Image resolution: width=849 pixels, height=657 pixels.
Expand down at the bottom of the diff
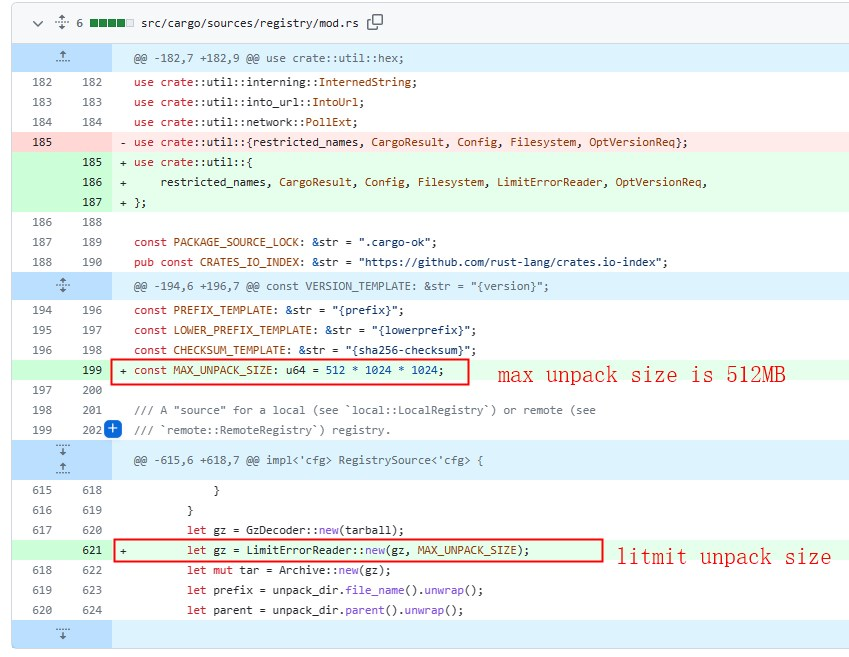click(62, 633)
